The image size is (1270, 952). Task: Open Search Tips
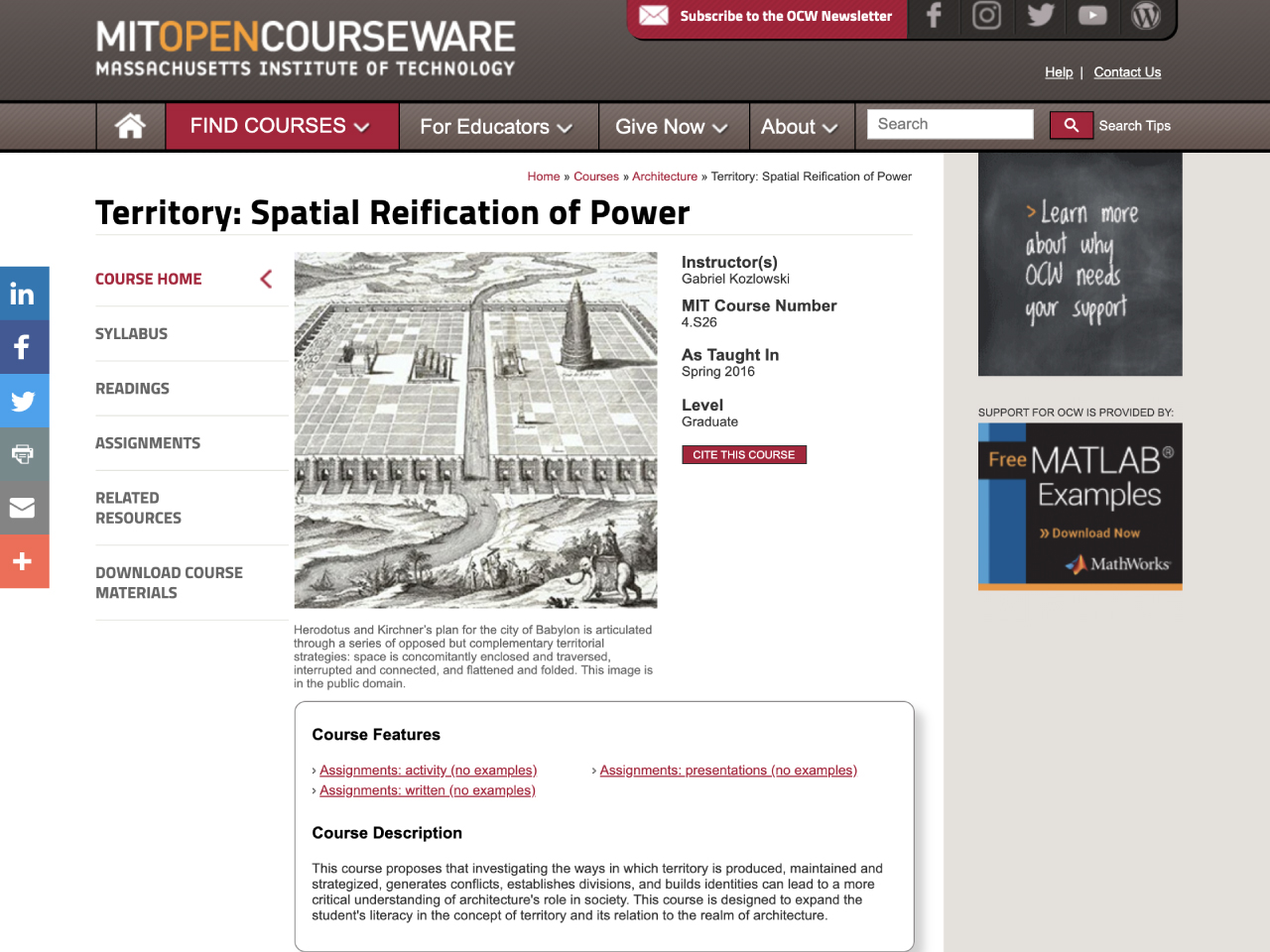[1135, 125]
